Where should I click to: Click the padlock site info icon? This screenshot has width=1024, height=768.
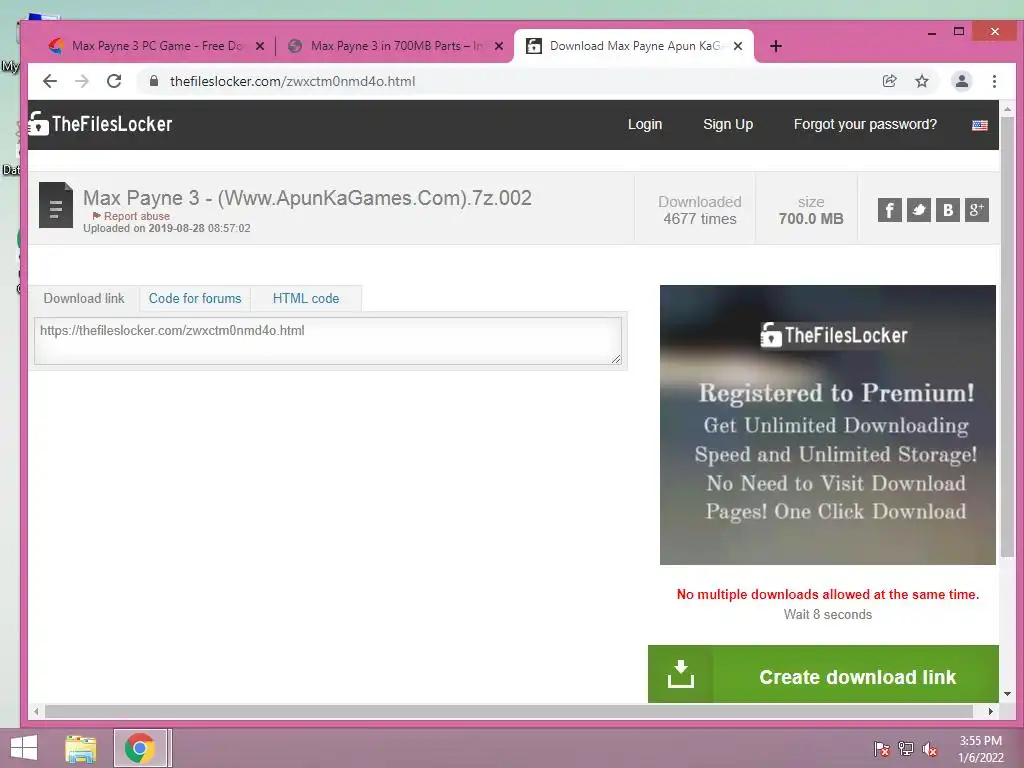[153, 81]
